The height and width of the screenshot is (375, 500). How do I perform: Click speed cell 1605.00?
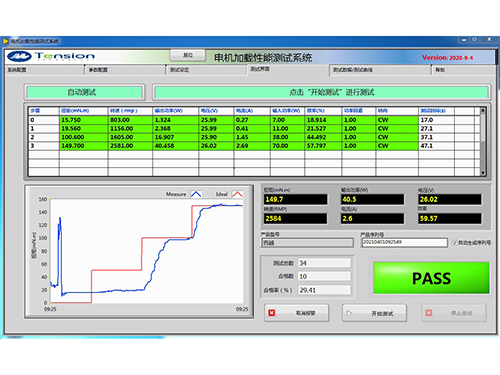point(130,137)
